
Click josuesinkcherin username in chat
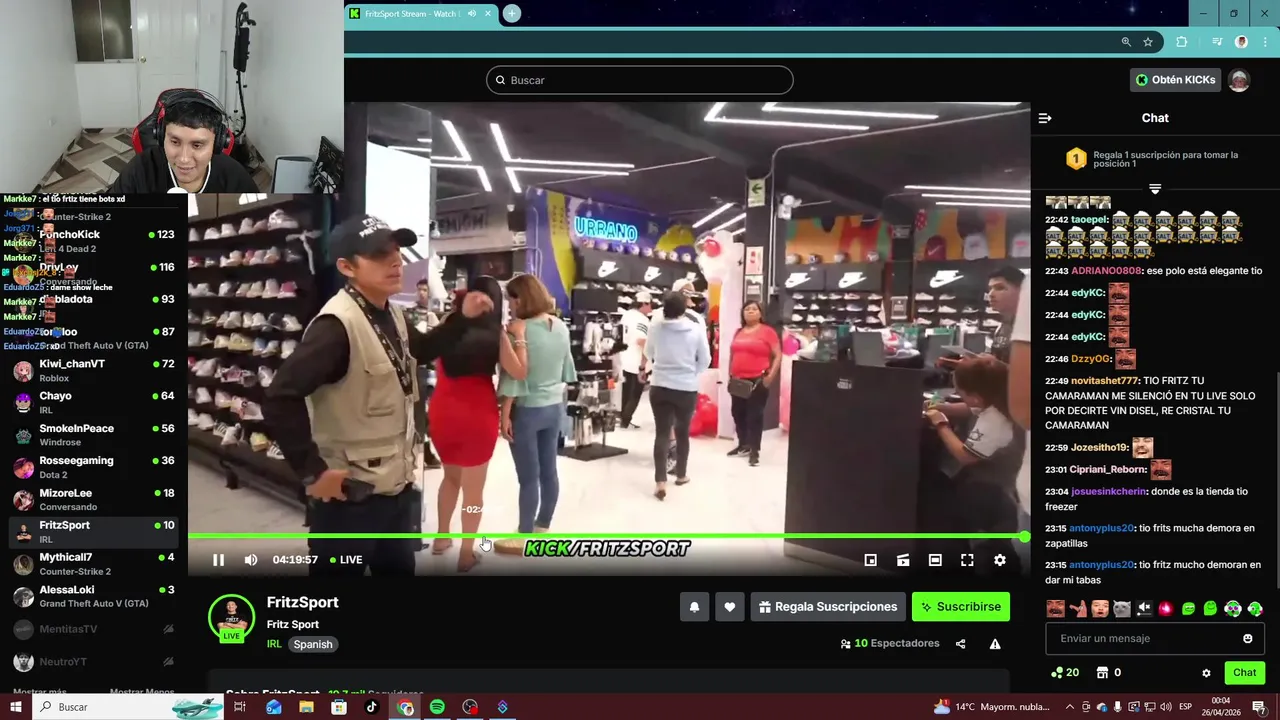tap(1109, 492)
